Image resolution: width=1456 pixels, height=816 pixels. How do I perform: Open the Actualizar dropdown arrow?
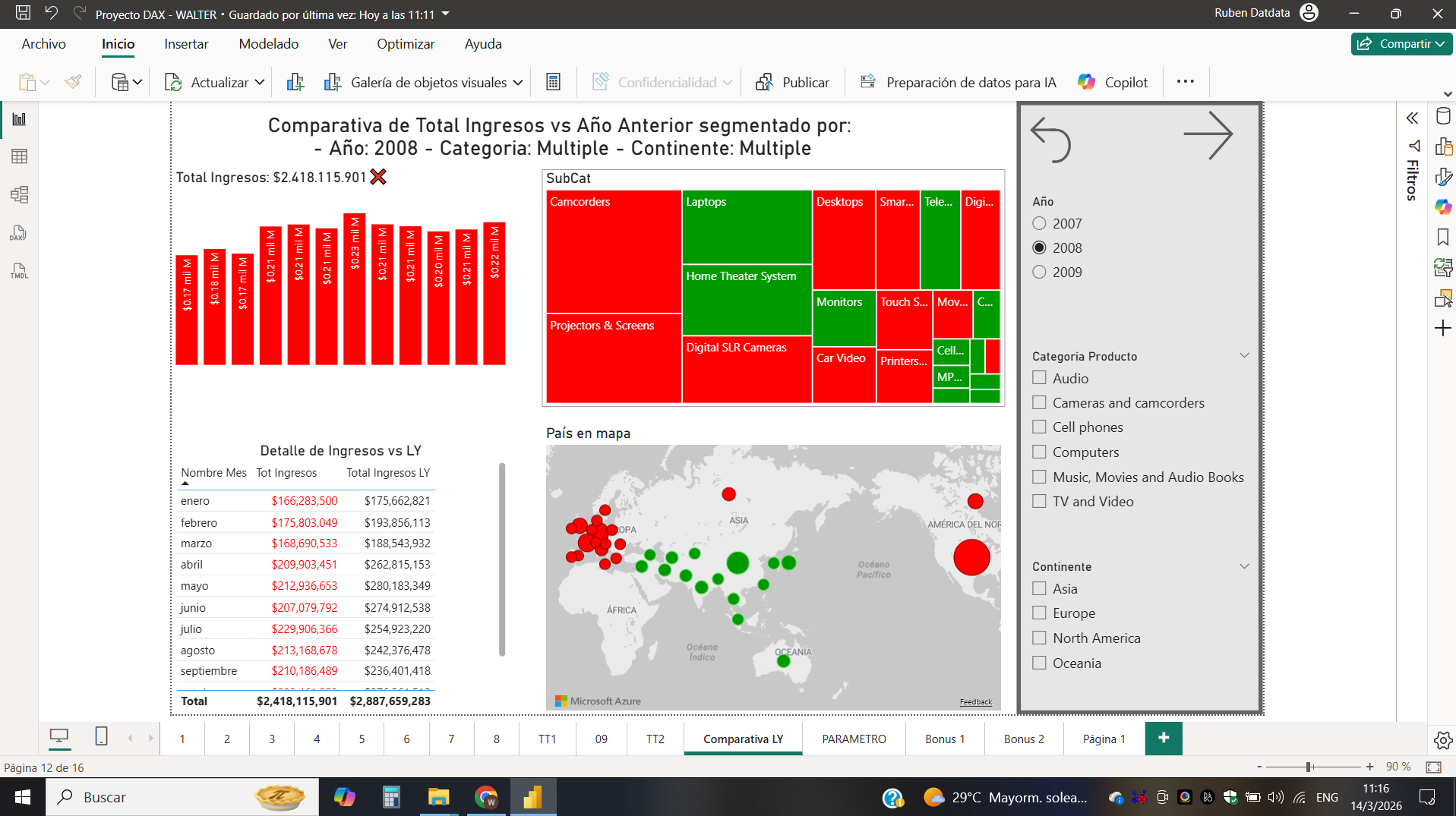[x=260, y=82]
